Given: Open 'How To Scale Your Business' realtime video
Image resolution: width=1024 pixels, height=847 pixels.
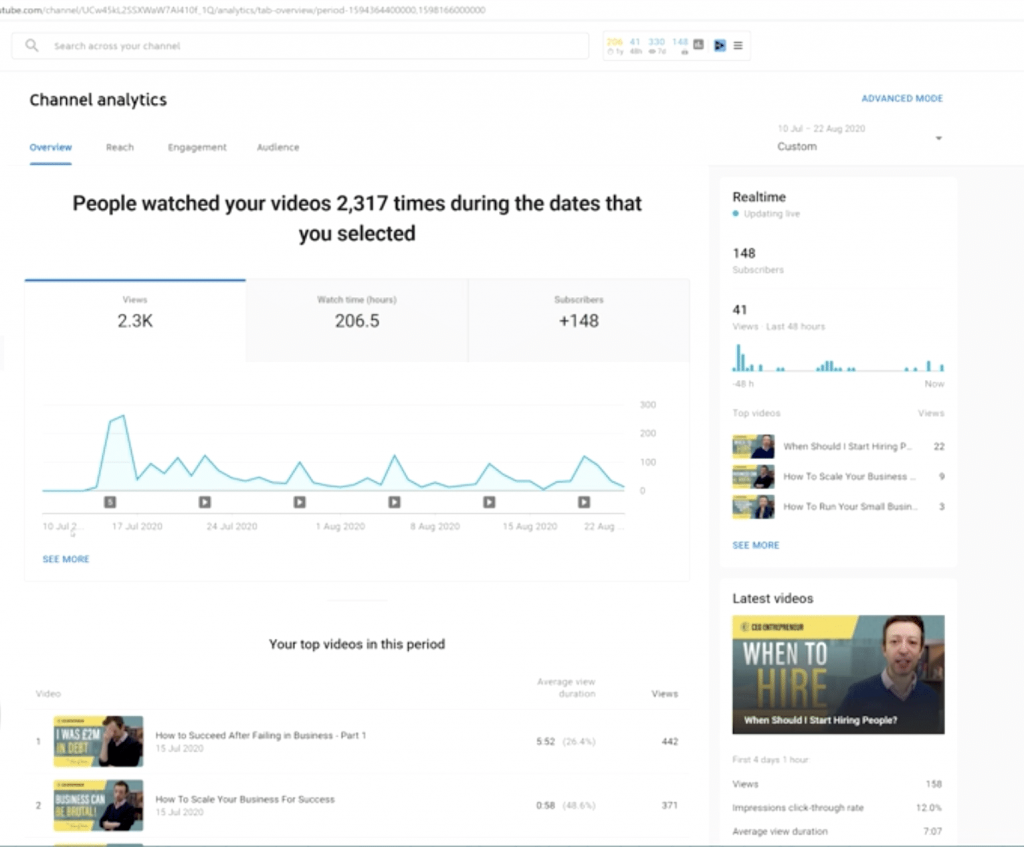Looking at the screenshot, I should click(x=849, y=477).
